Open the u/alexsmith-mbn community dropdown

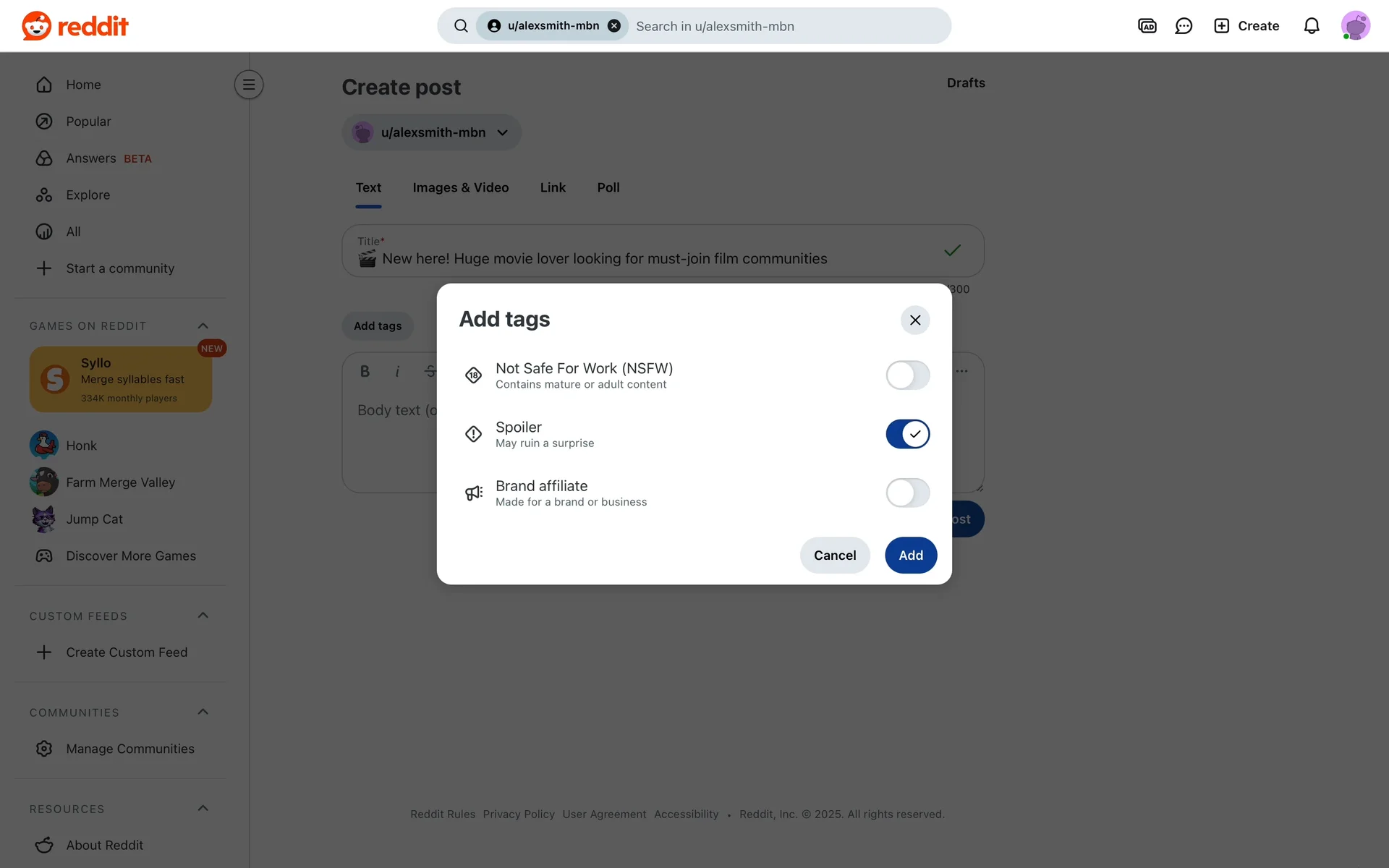(432, 132)
